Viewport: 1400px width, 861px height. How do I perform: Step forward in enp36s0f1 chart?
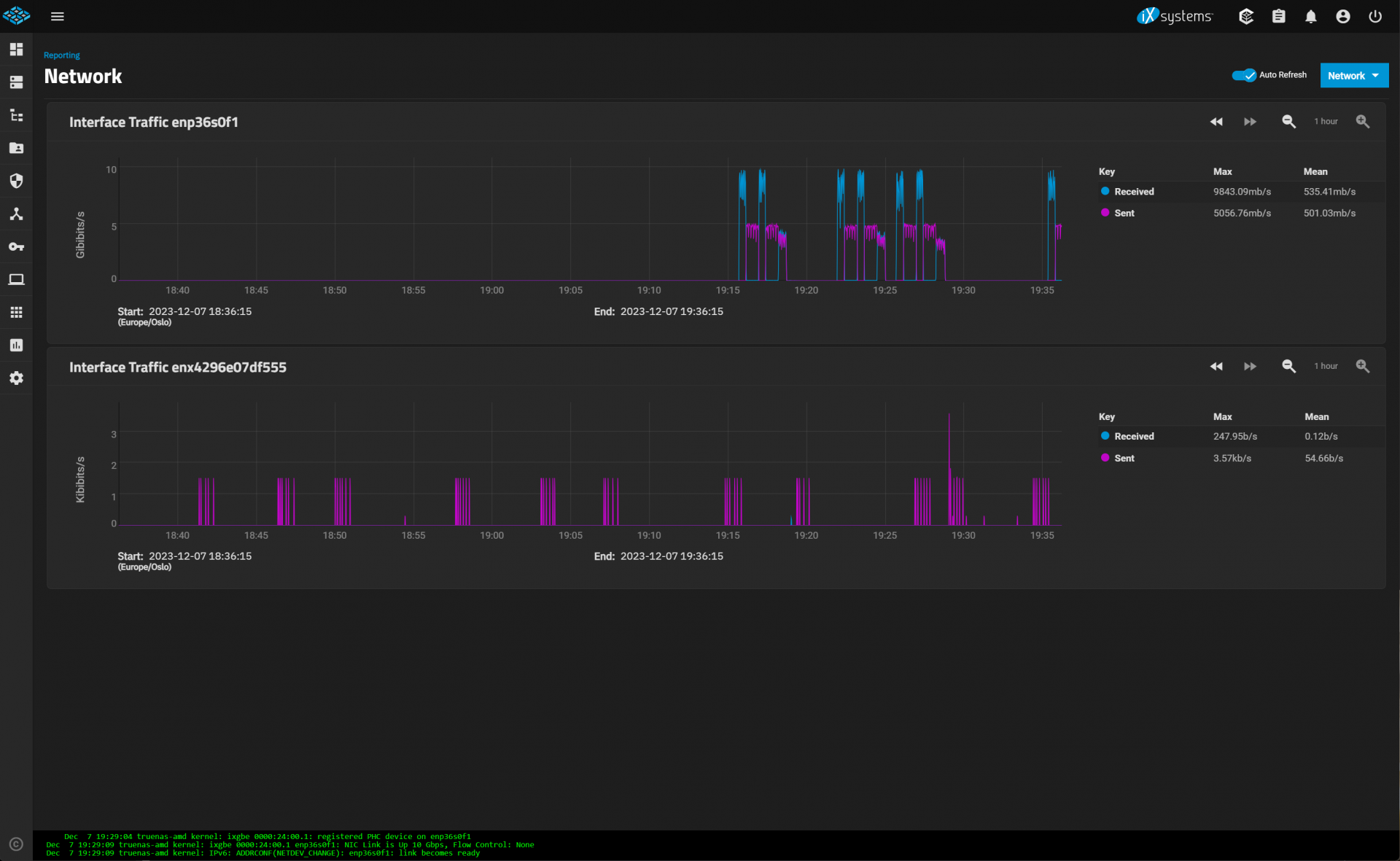(x=1250, y=122)
